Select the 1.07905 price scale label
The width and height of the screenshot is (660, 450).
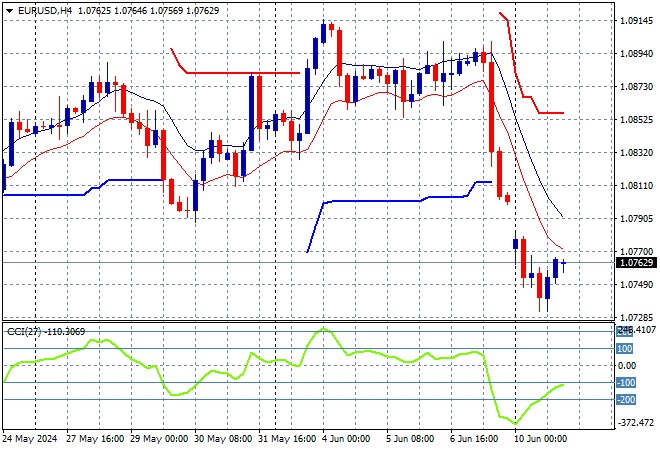637,218
